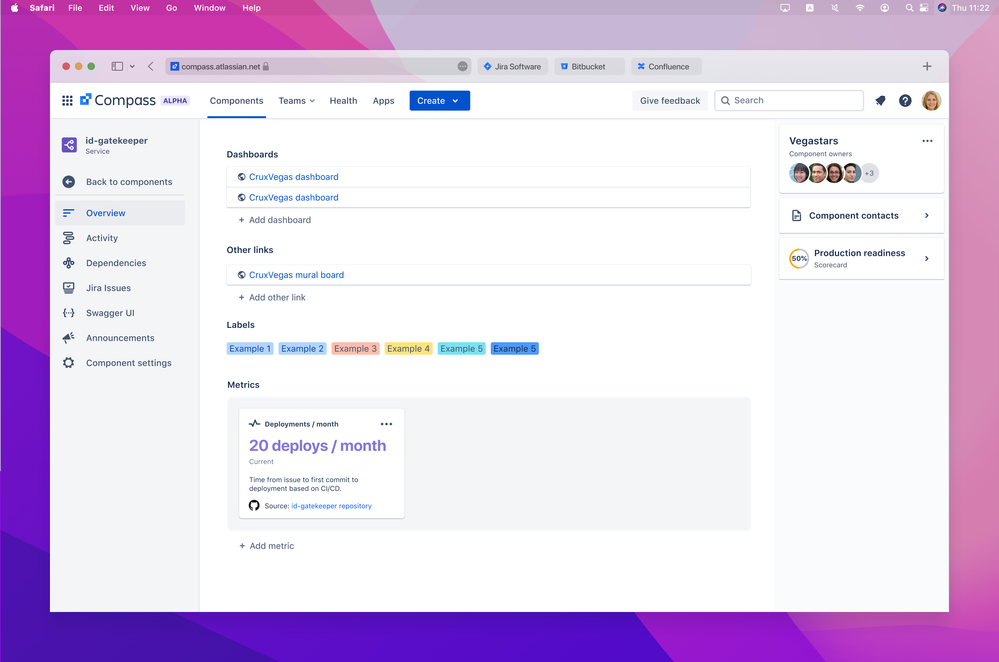Open the CruxVegas mural board link
Image resolution: width=999 pixels, height=662 pixels.
(296, 275)
